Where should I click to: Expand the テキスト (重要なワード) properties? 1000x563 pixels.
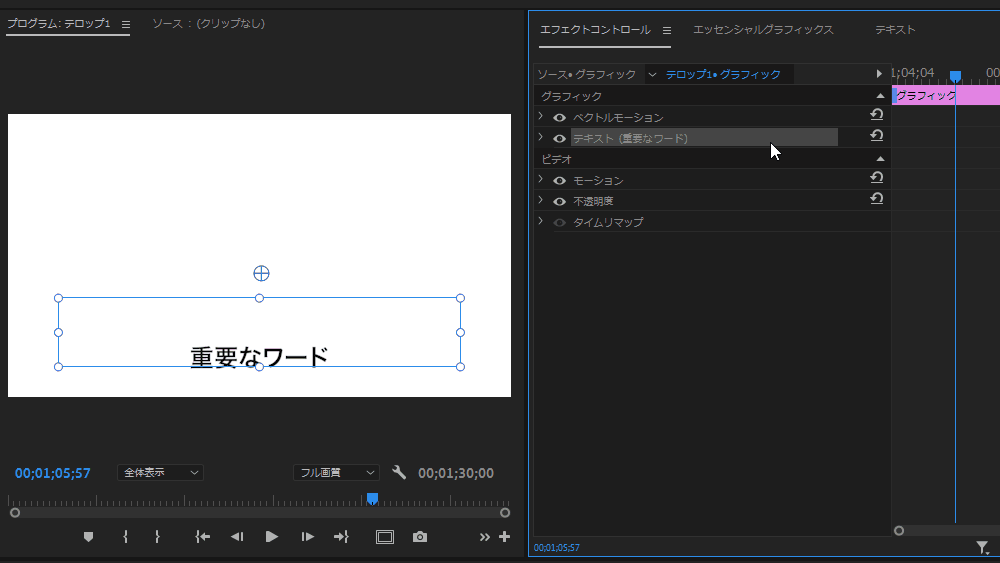(541, 136)
